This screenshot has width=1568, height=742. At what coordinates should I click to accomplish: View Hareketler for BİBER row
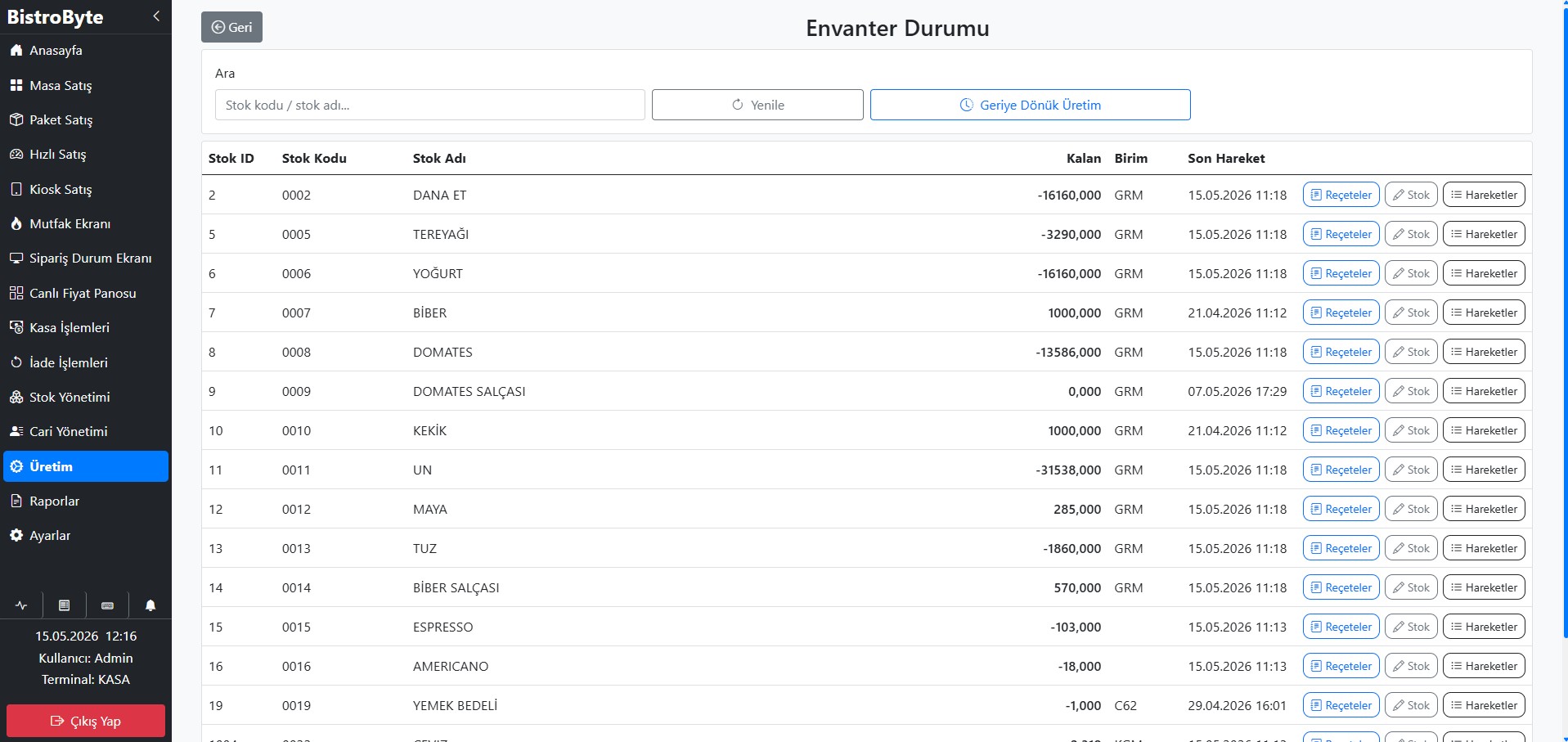coord(1484,313)
